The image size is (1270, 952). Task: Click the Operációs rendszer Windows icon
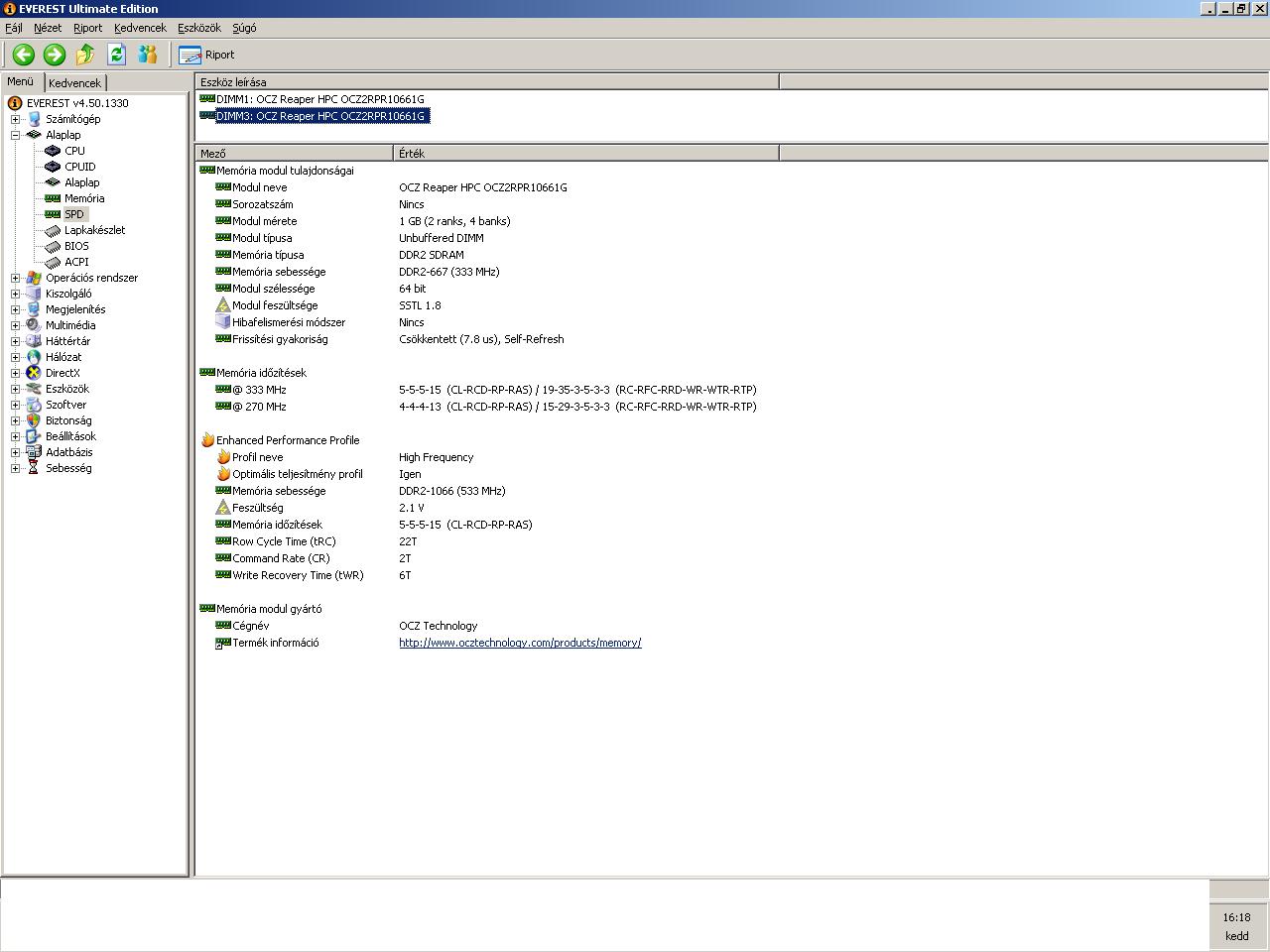(34, 278)
